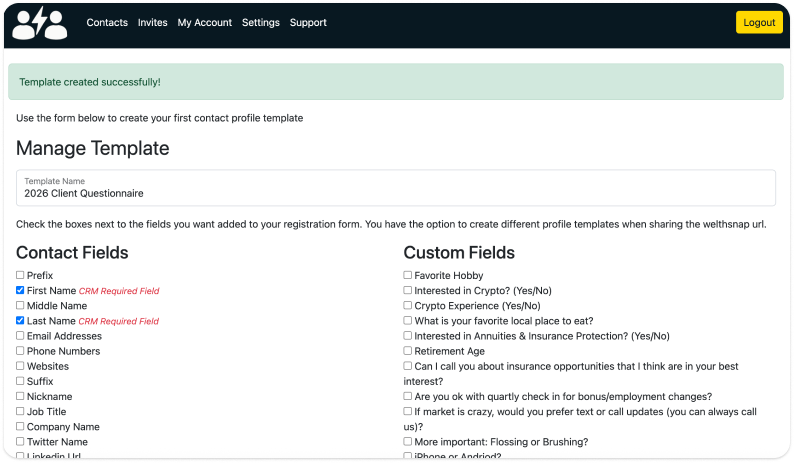Open My Account in navigation bar
Image resolution: width=794 pixels, height=463 pixels.
pos(205,22)
